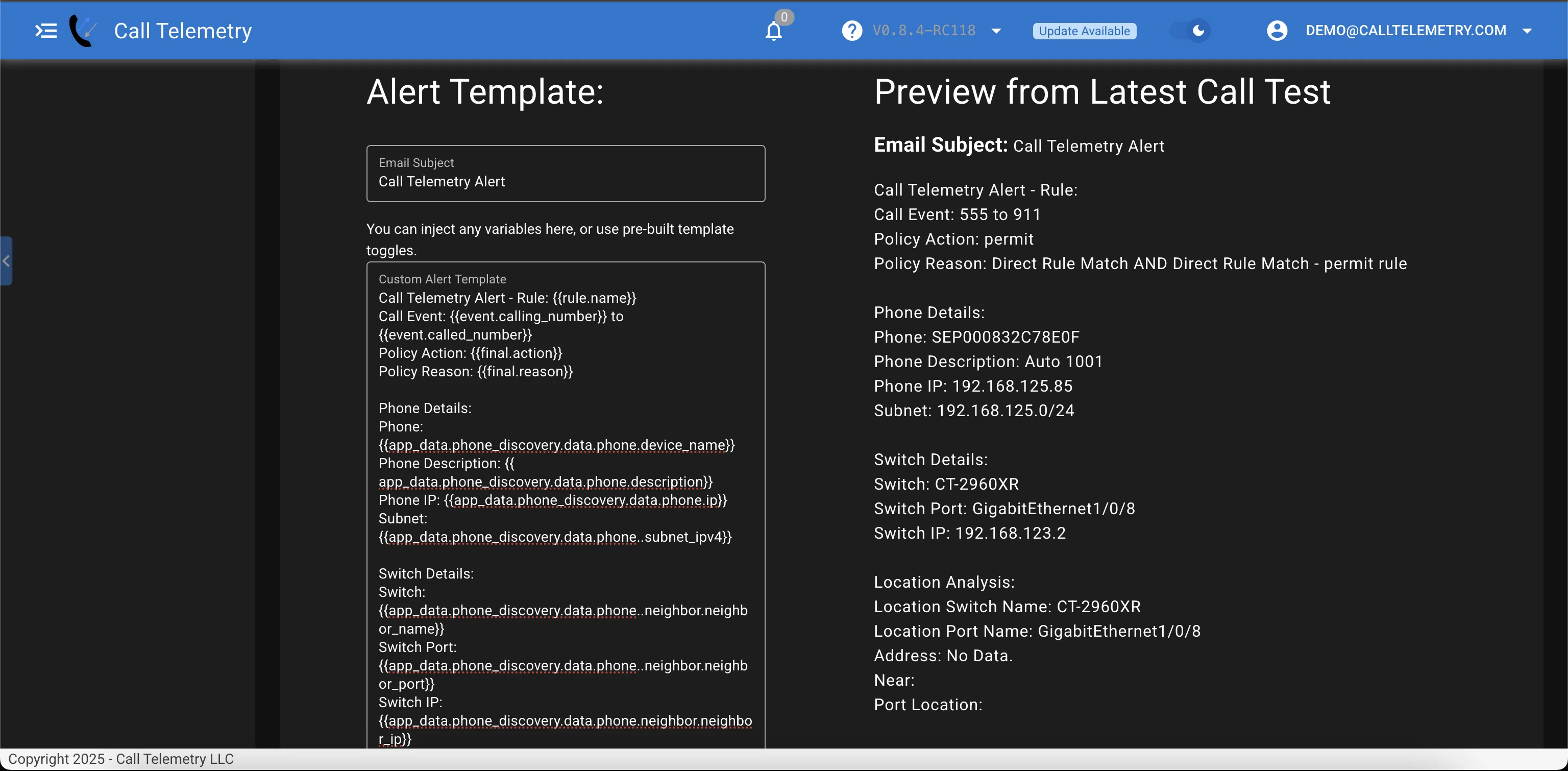Click 'Switch Port: GigabitEthernet1/0/8' text

point(1004,509)
